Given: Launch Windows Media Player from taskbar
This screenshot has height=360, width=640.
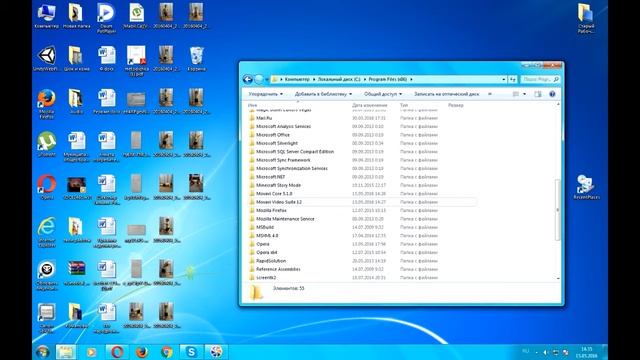Looking at the screenshot, I should [91, 351].
